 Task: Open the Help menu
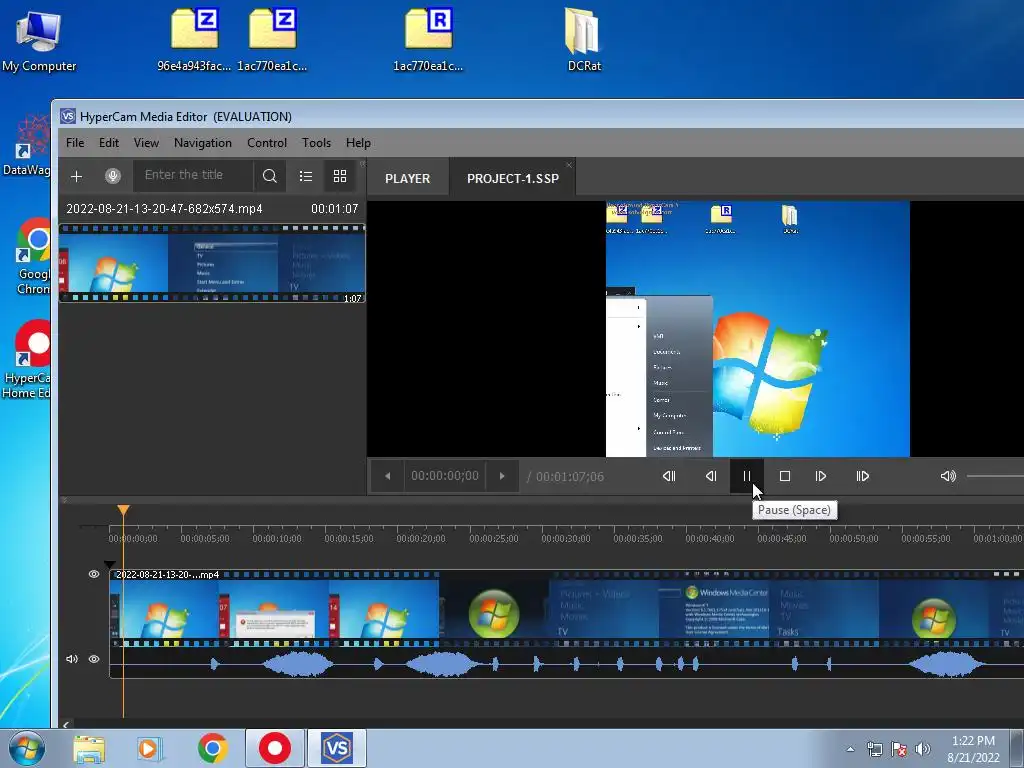358,143
